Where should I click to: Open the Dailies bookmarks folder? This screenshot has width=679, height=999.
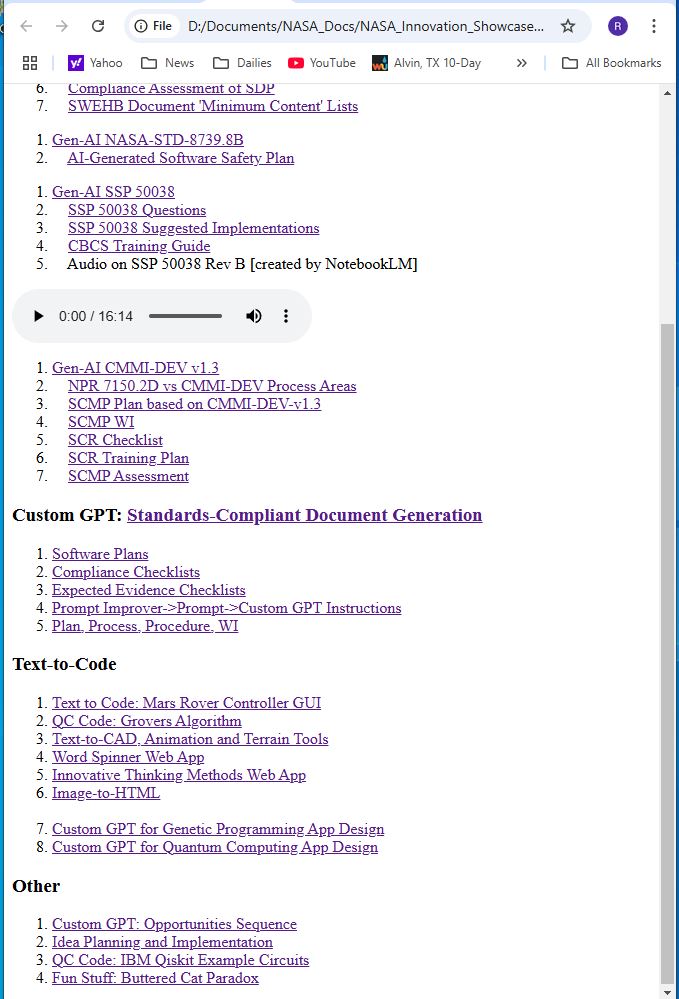(x=242, y=63)
